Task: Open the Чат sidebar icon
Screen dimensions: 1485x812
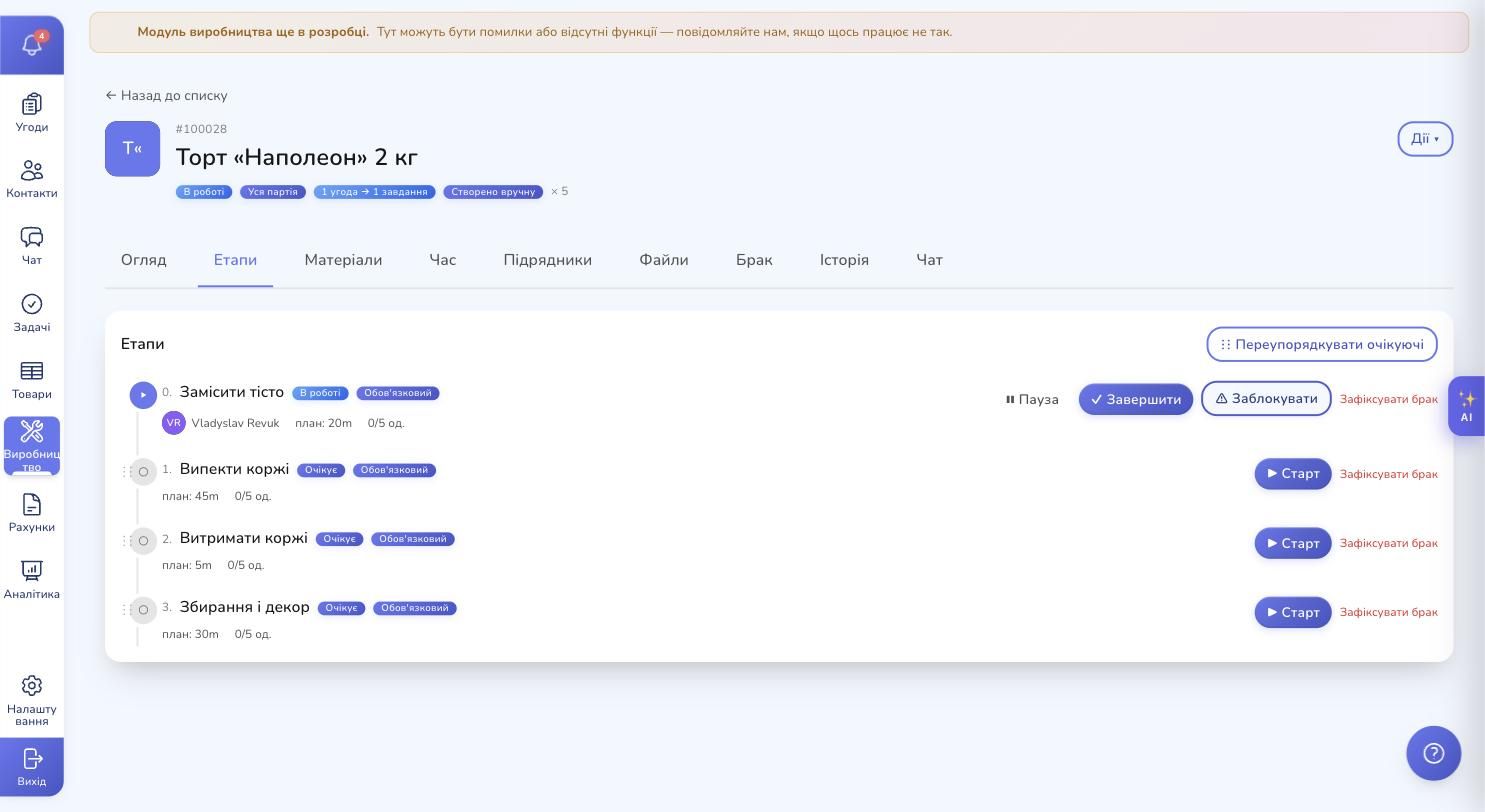Action: [x=32, y=246]
